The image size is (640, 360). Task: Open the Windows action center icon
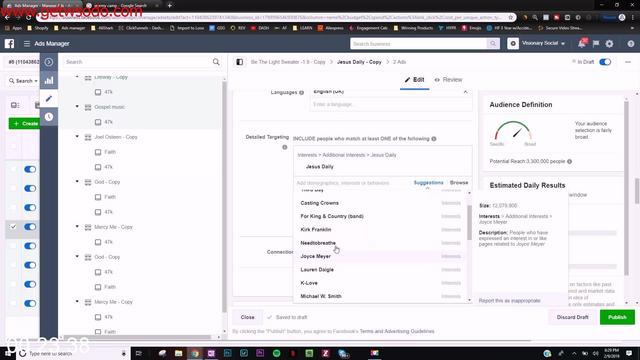pyautogui.click(x=629, y=353)
